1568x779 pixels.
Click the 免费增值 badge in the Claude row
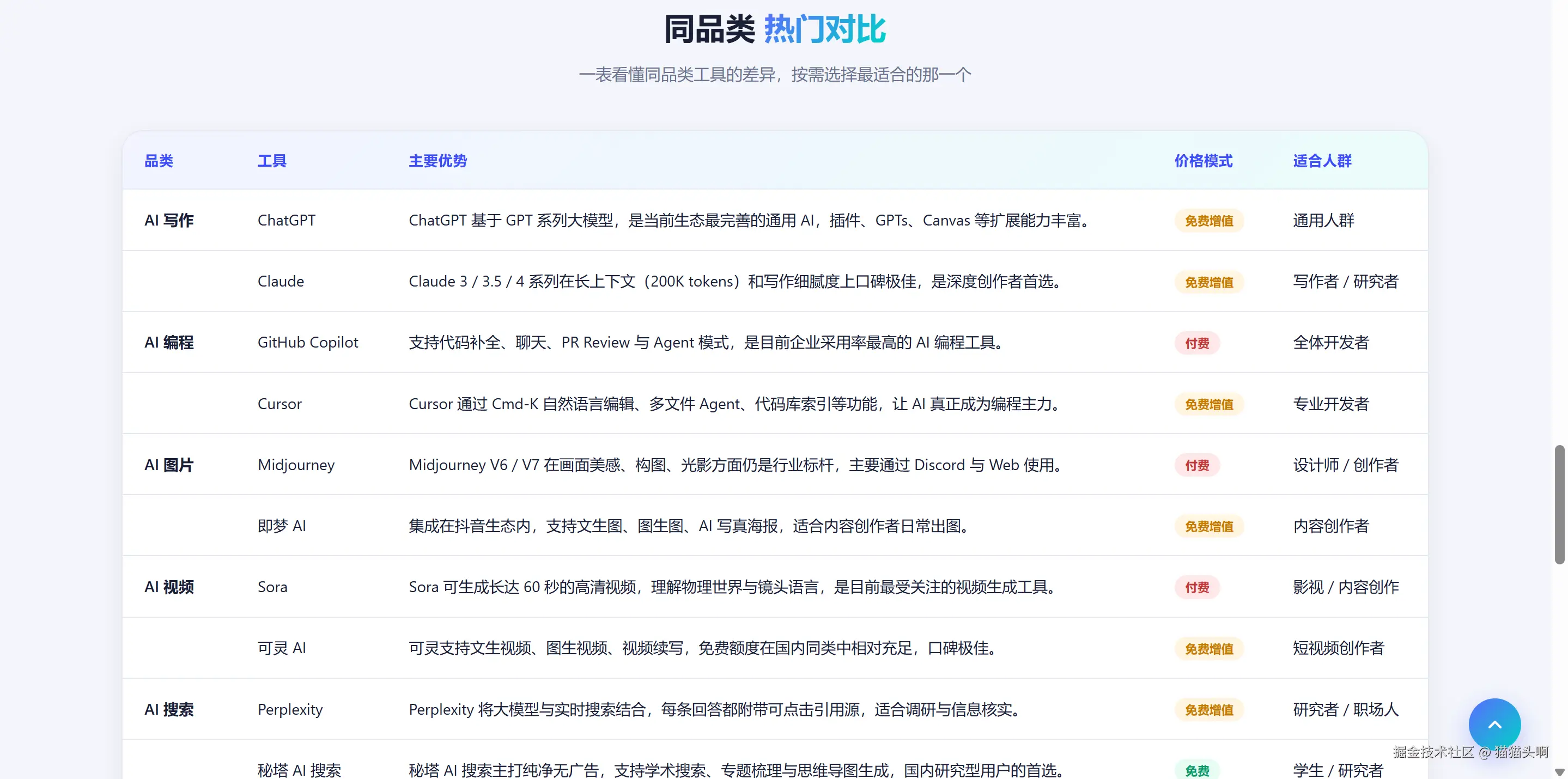(1209, 282)
